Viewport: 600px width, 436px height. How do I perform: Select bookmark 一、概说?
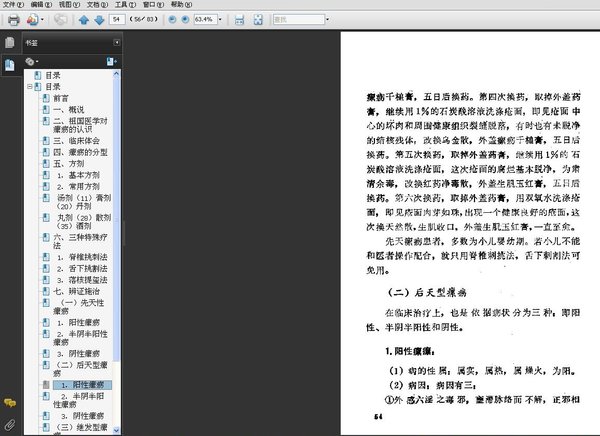pyautogui.click(x=68, y=110)
